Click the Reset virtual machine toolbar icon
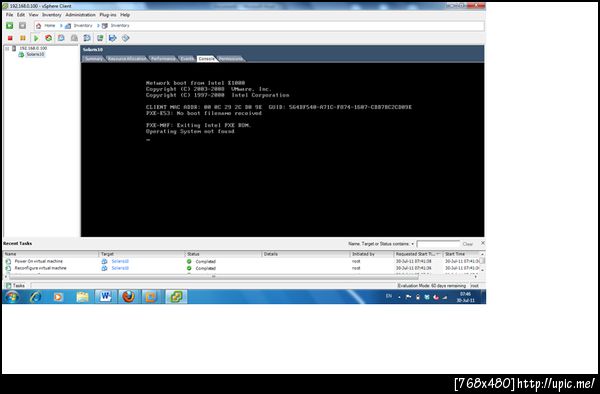Image resolution: width=600 pixels, height=394 pixels. click(x=48, y=38)
